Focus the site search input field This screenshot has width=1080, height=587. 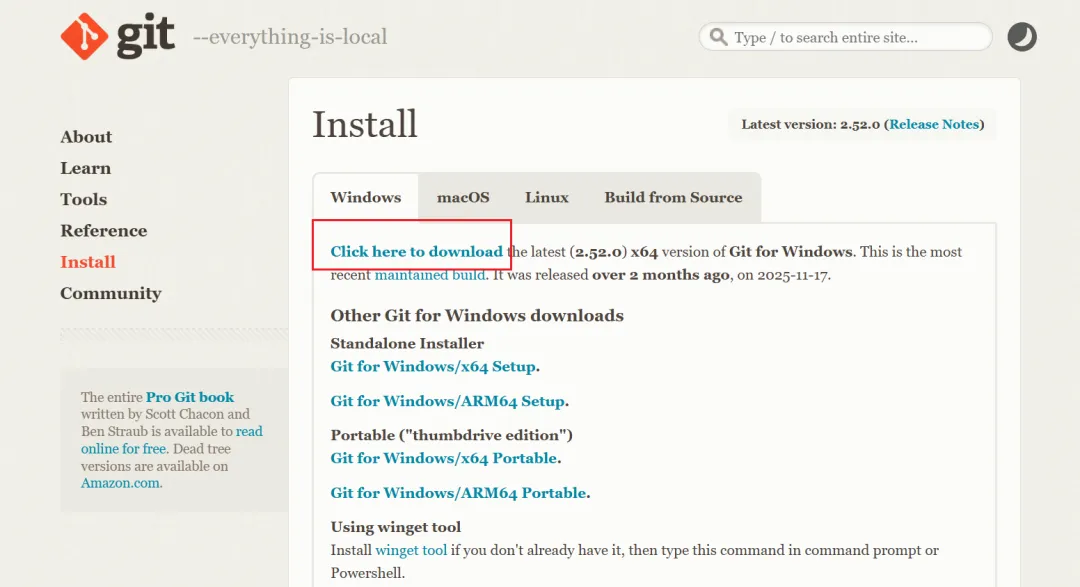pyautogui.click(x=845, y=37)
